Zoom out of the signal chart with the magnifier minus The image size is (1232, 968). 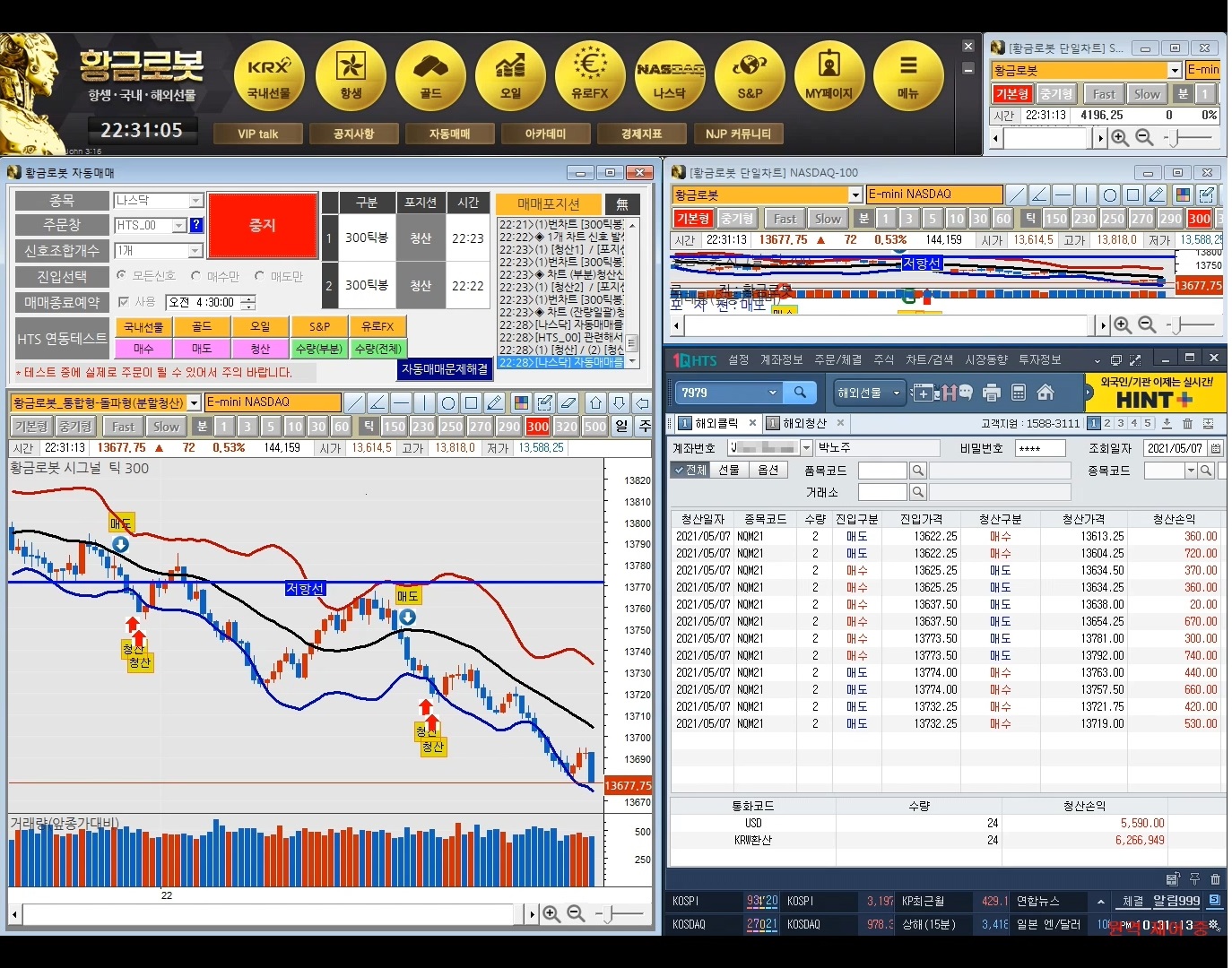pyautogui.click(x=576, y=913)
